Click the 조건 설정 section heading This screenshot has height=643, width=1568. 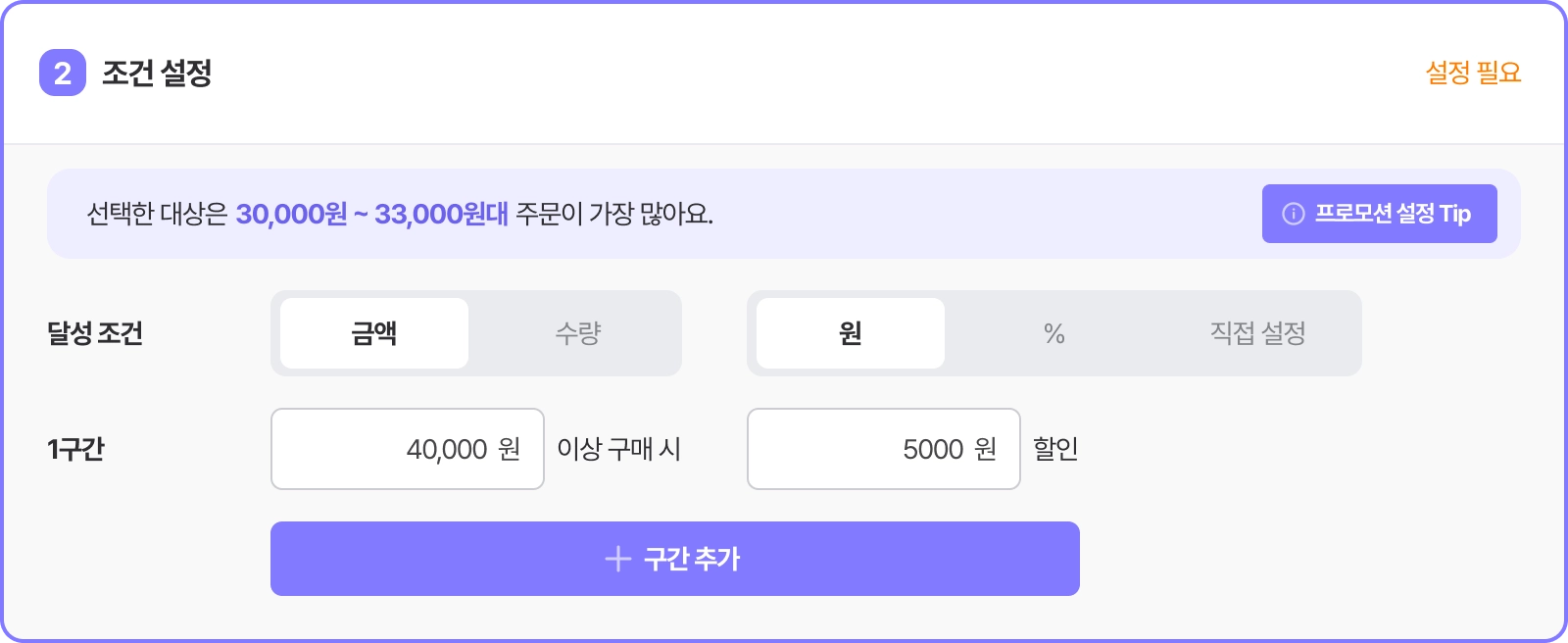pyautogui.click(x=157, y=73)
